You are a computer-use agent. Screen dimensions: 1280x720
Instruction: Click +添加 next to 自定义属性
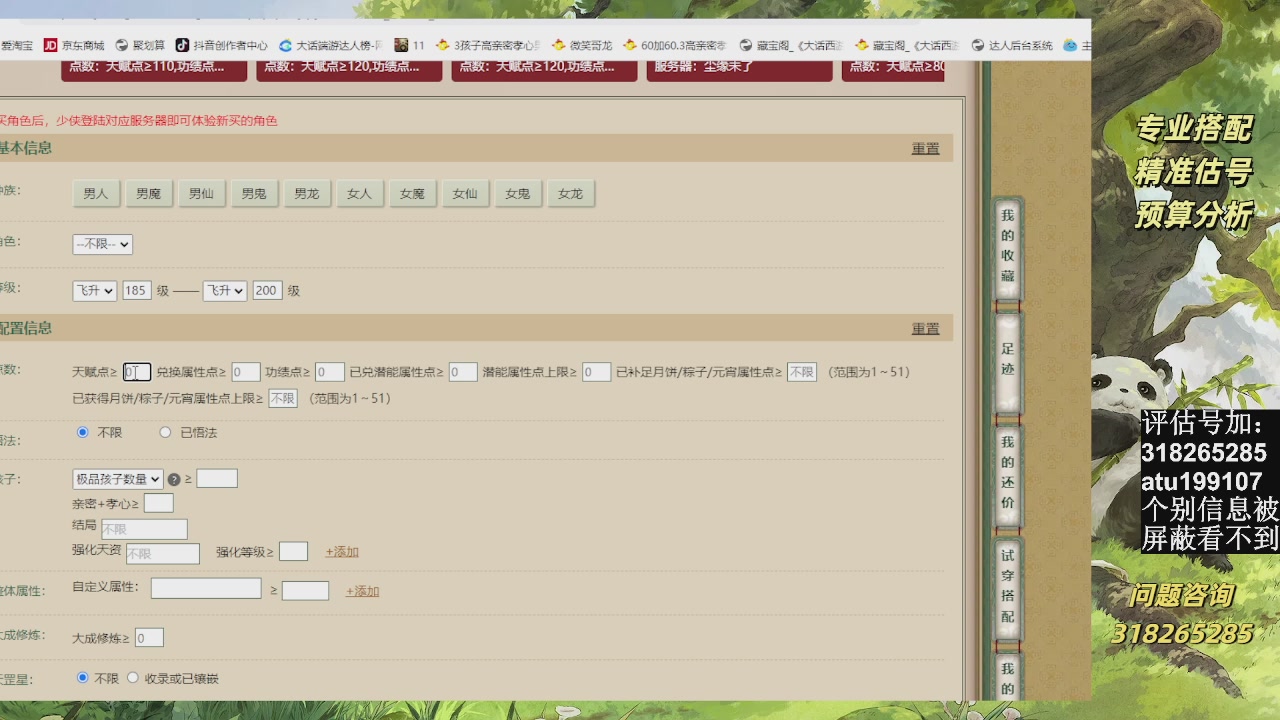tap(363, 591)
